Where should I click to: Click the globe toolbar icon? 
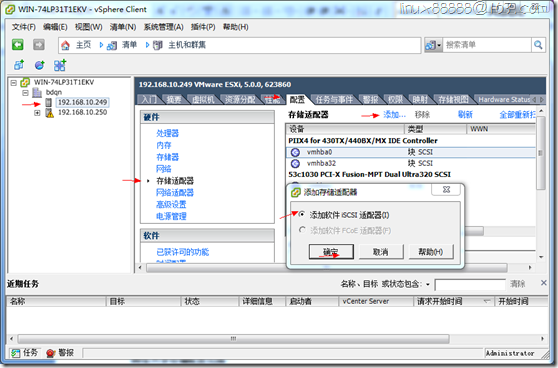[40, 65]
